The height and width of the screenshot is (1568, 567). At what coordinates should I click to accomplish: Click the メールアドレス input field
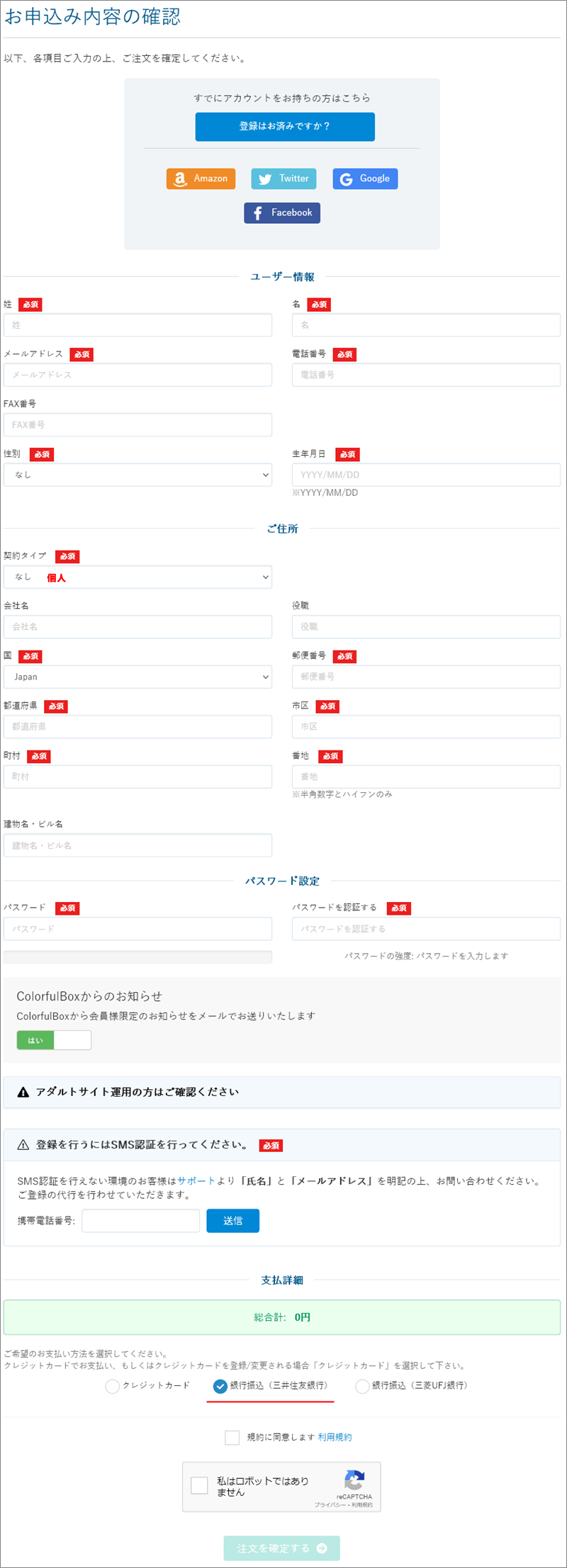137,375
